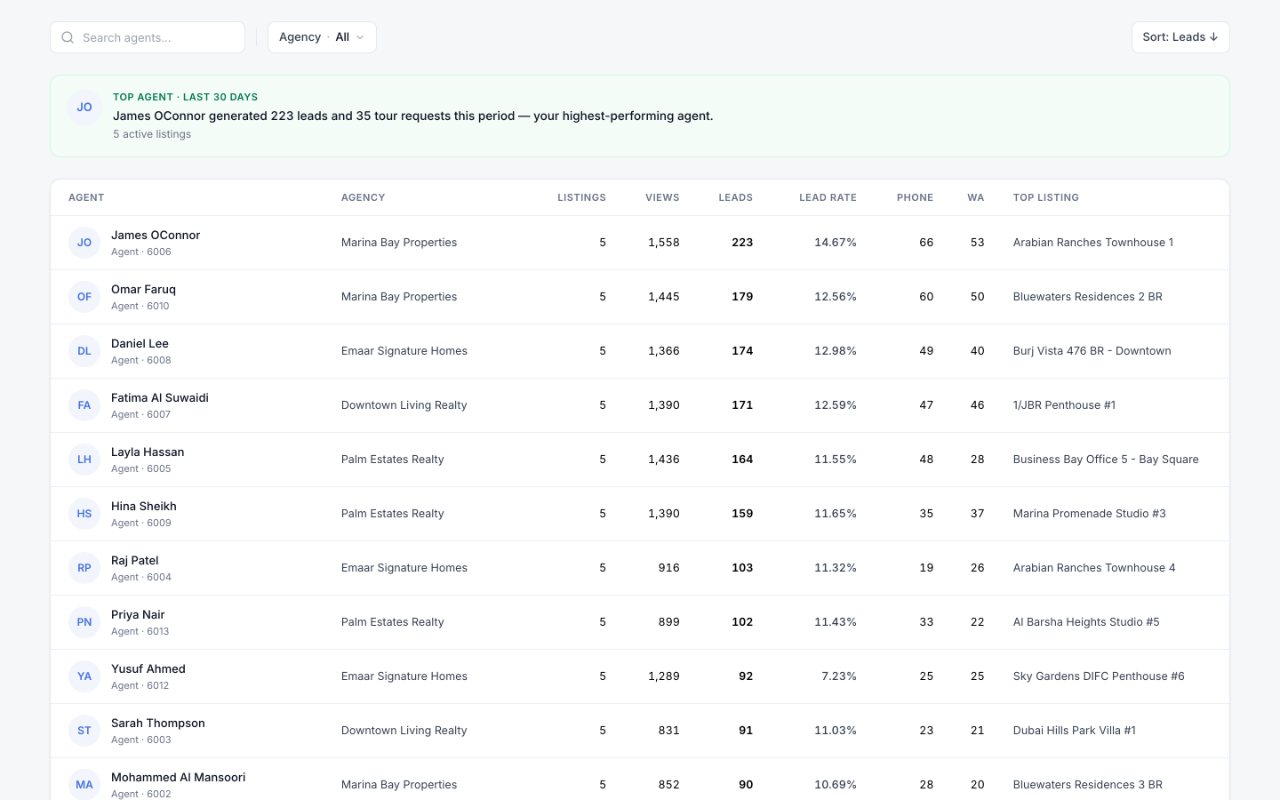Image resolution: width=1280 pixels, height=800 pixels.
Task: Focus the Search agents input field
Action: (x=148, y=38)
